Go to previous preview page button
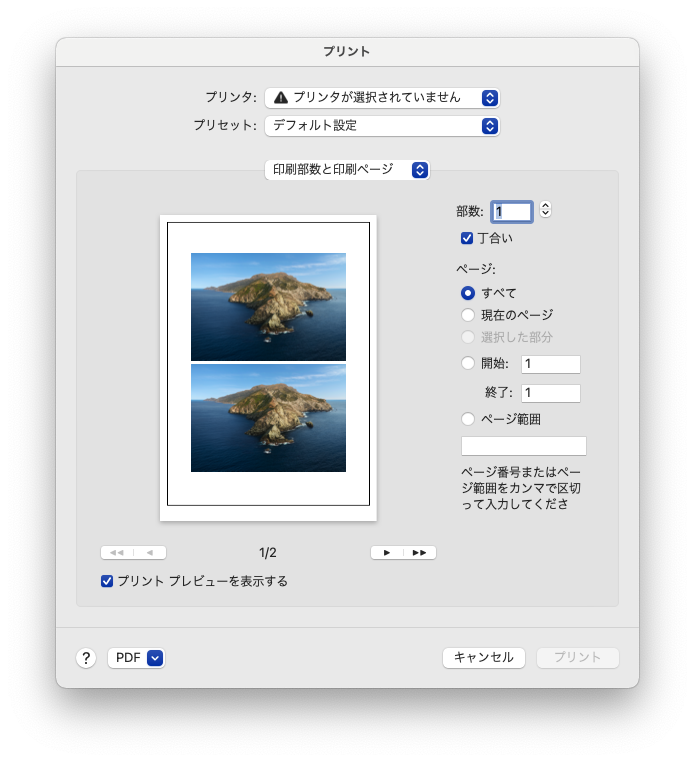695x762 pixels. (150, 553)
